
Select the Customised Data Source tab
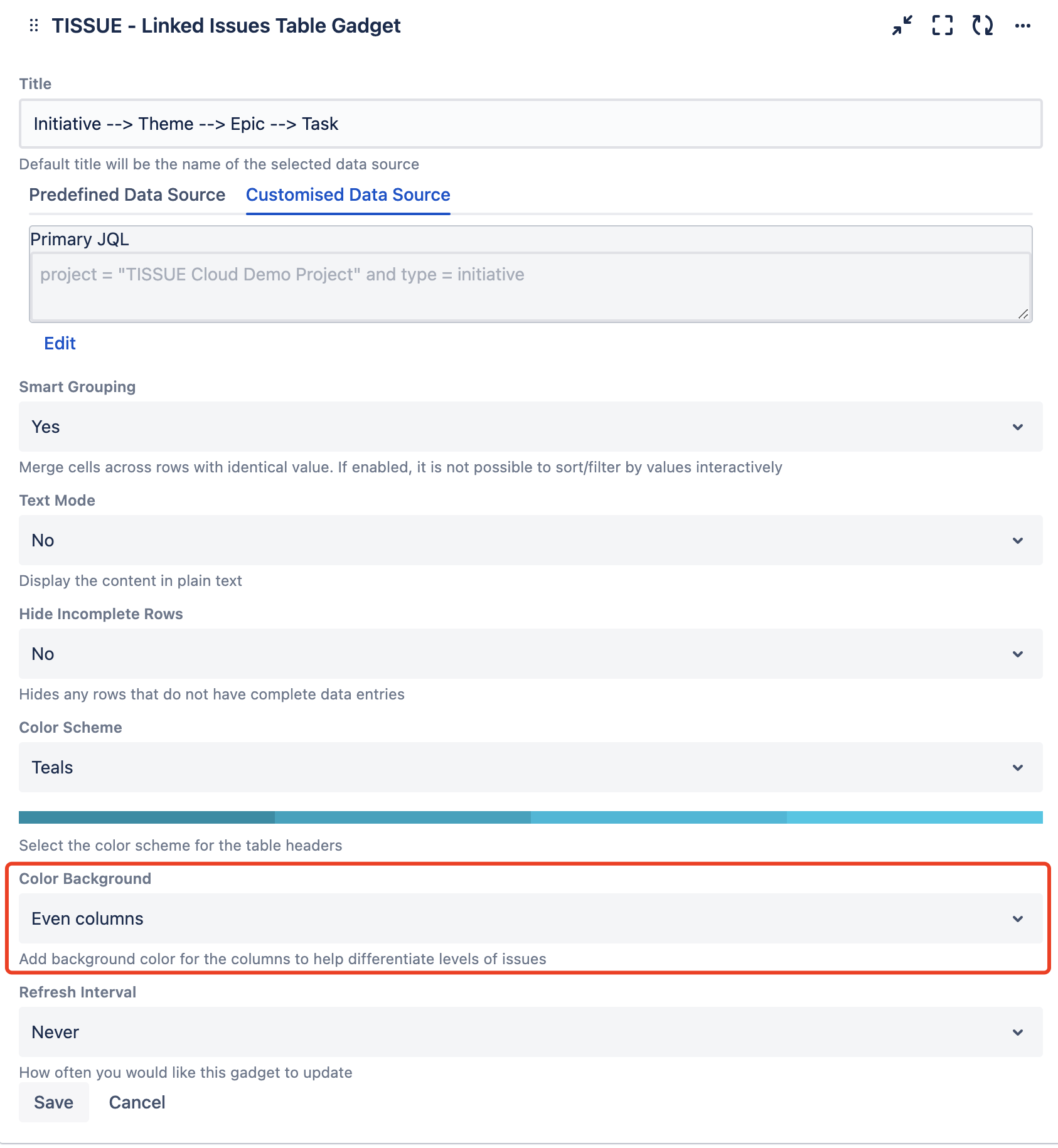(x=348, y=195)
